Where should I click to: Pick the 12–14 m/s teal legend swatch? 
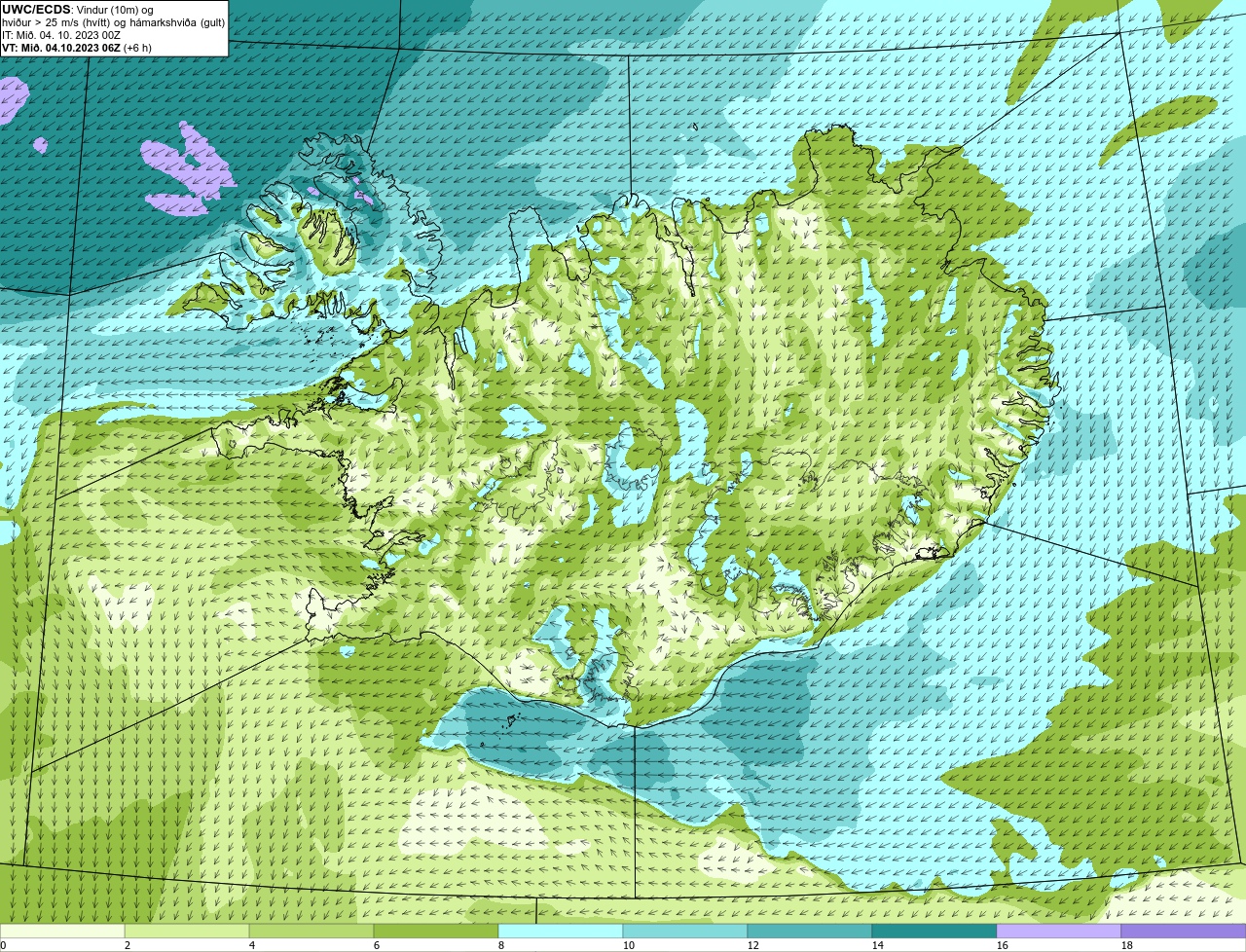(x=810, y=932)
